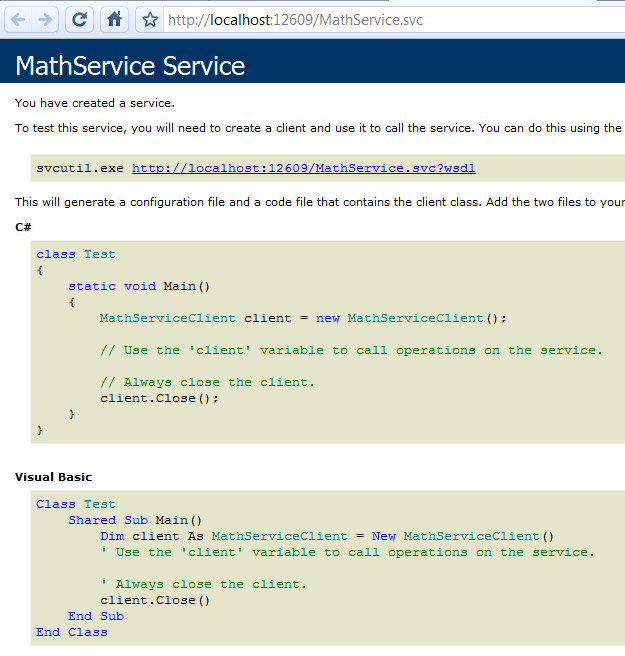Click 'End Class' in the VB code

pyautogui.click(x=72, y=632)
